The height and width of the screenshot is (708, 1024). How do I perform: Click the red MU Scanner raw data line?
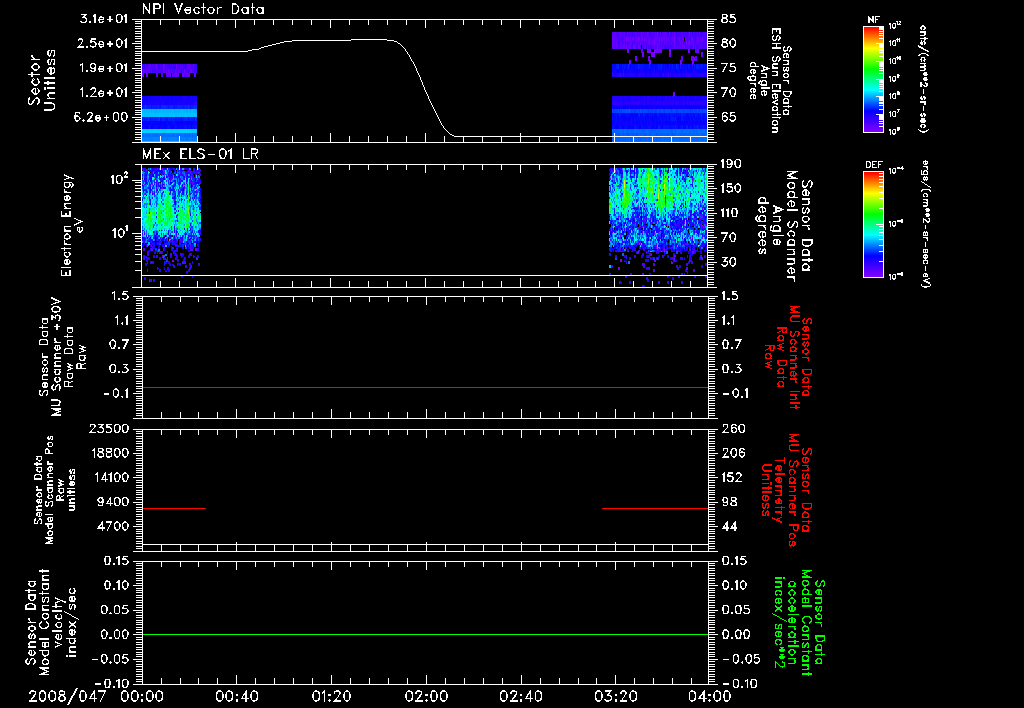click(424, 387)
